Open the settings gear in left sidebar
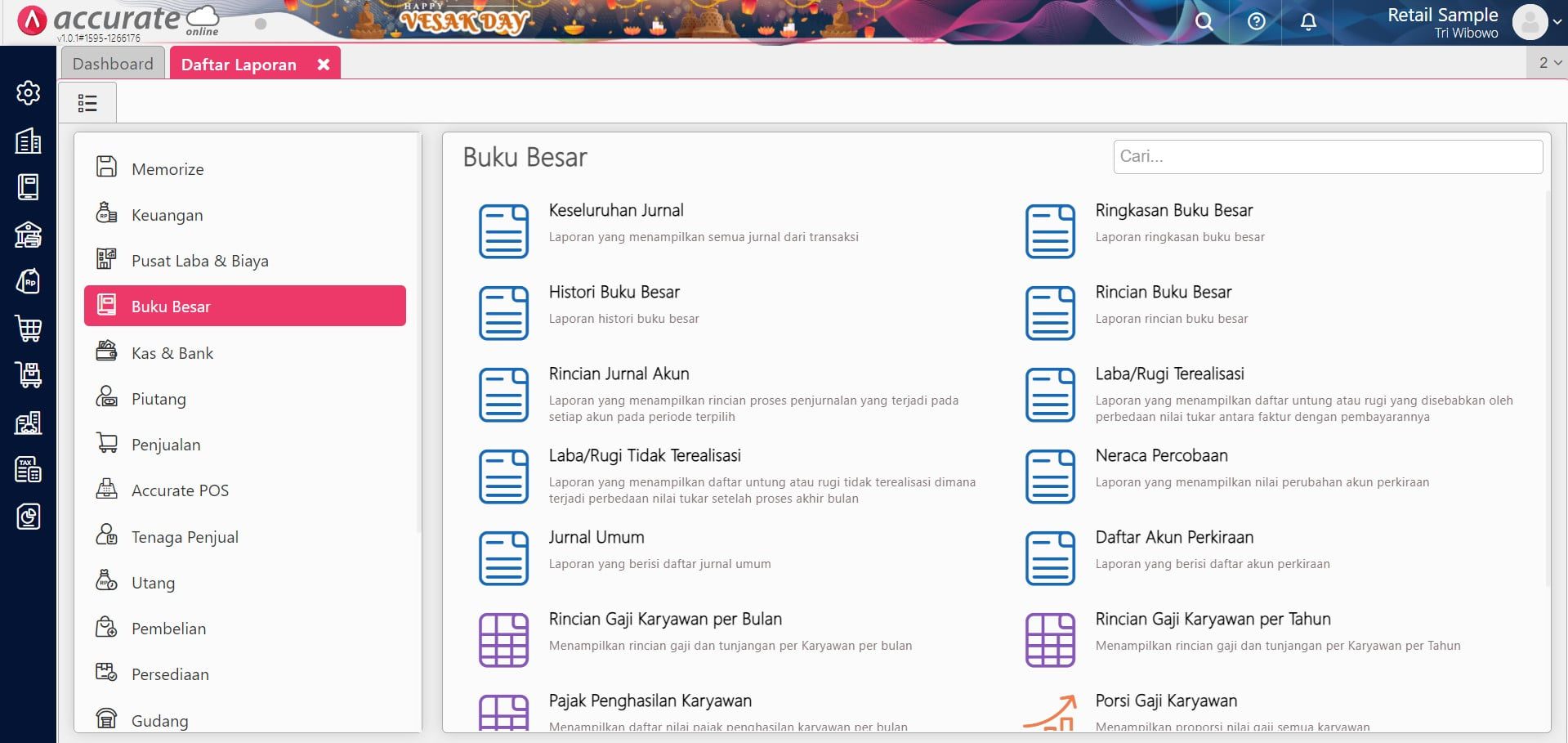Screen dimensions: 1568x743 pyautogui.click(x=29, y=93)
